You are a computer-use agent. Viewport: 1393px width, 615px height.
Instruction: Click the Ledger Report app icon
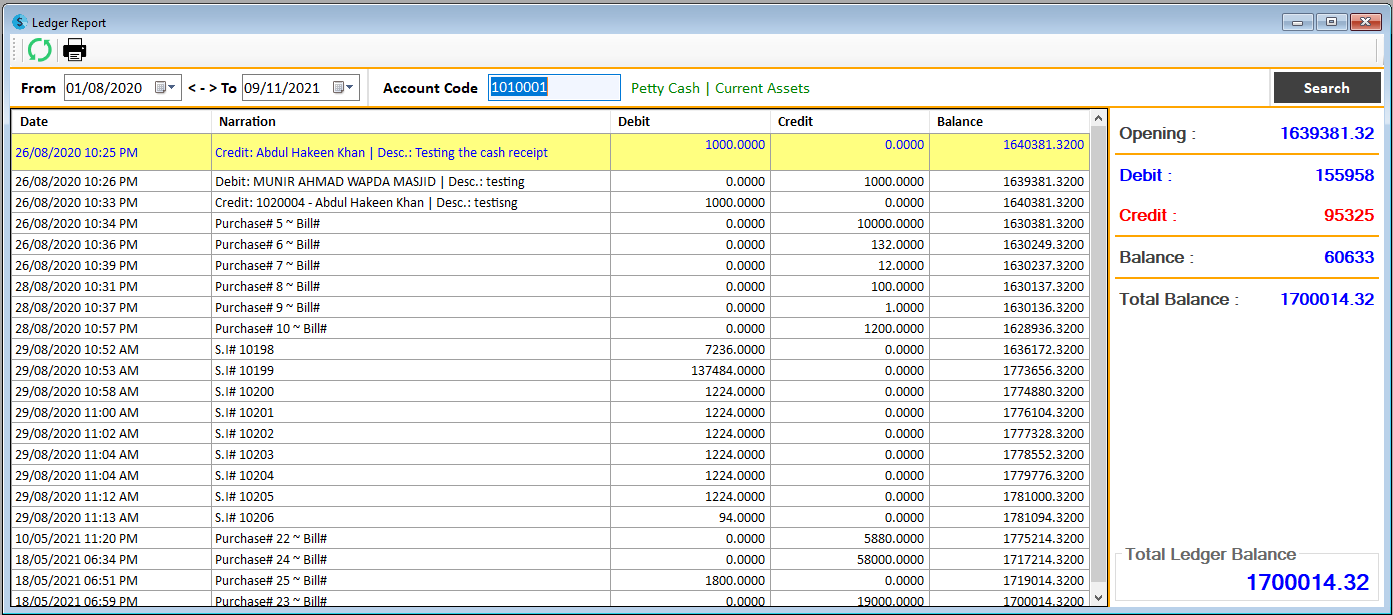click(x=18, y=22)
